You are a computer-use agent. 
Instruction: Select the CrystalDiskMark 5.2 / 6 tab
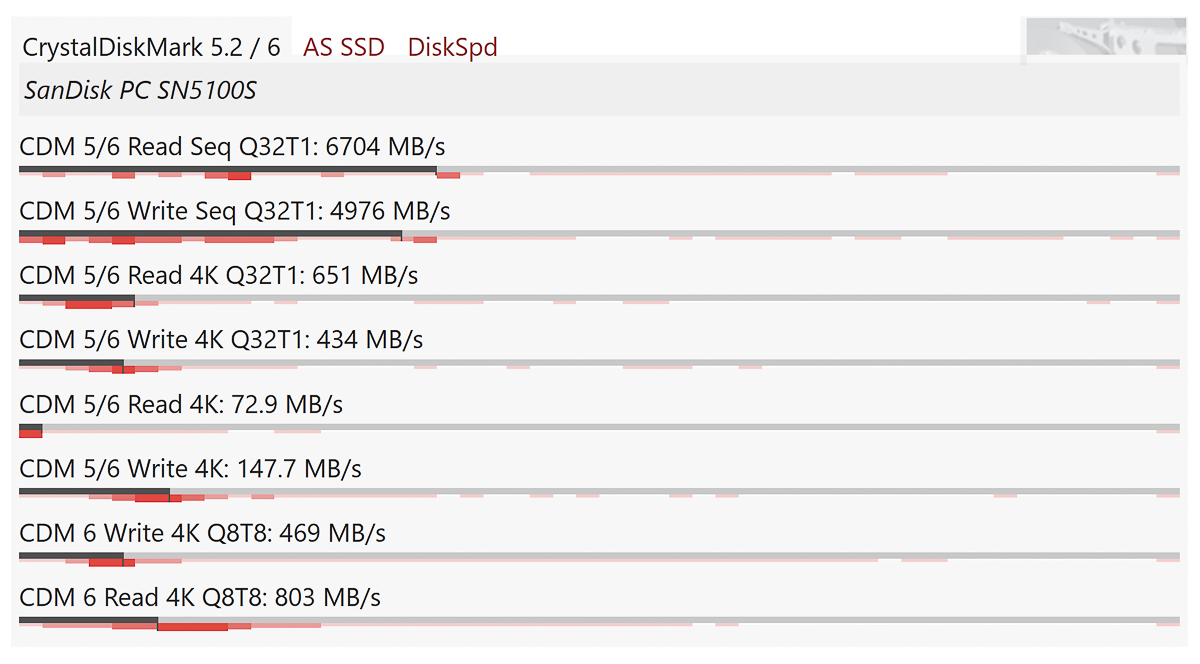pyautogui.click(x=151, y=47)
